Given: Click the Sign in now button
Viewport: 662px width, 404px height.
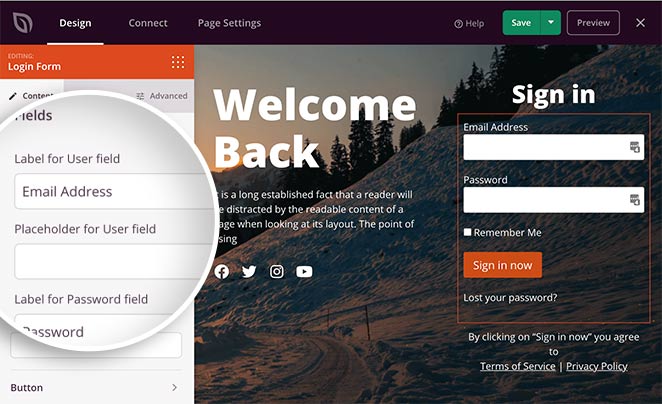Looking at the screenshot, I should click(502, 265).
